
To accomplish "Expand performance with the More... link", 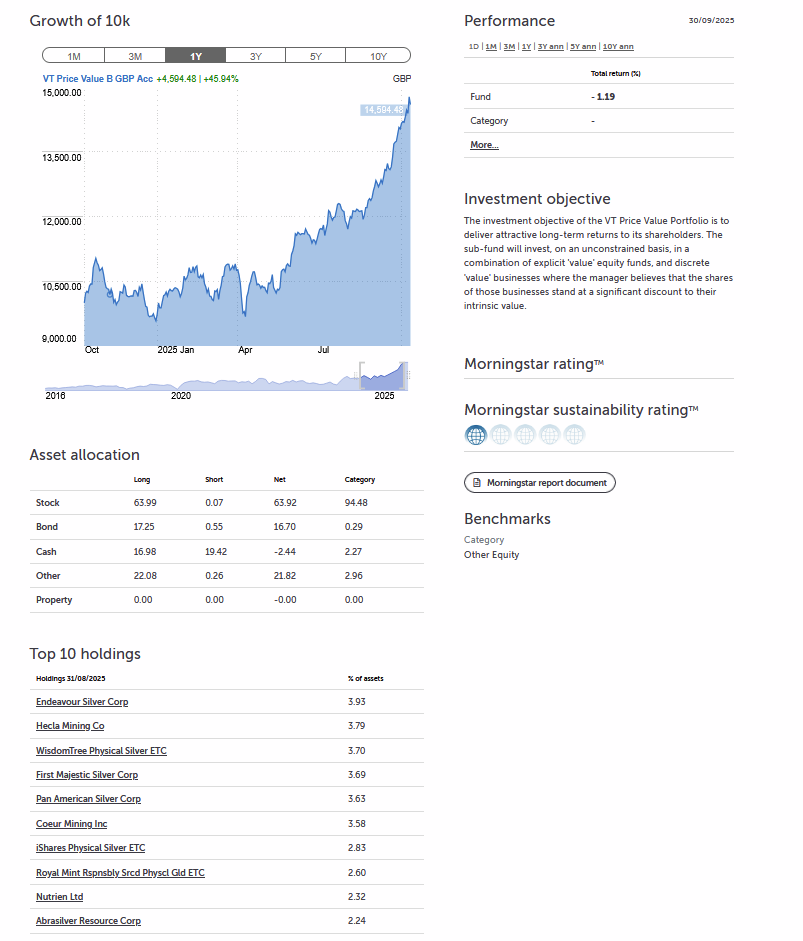I will click(484, 145).
